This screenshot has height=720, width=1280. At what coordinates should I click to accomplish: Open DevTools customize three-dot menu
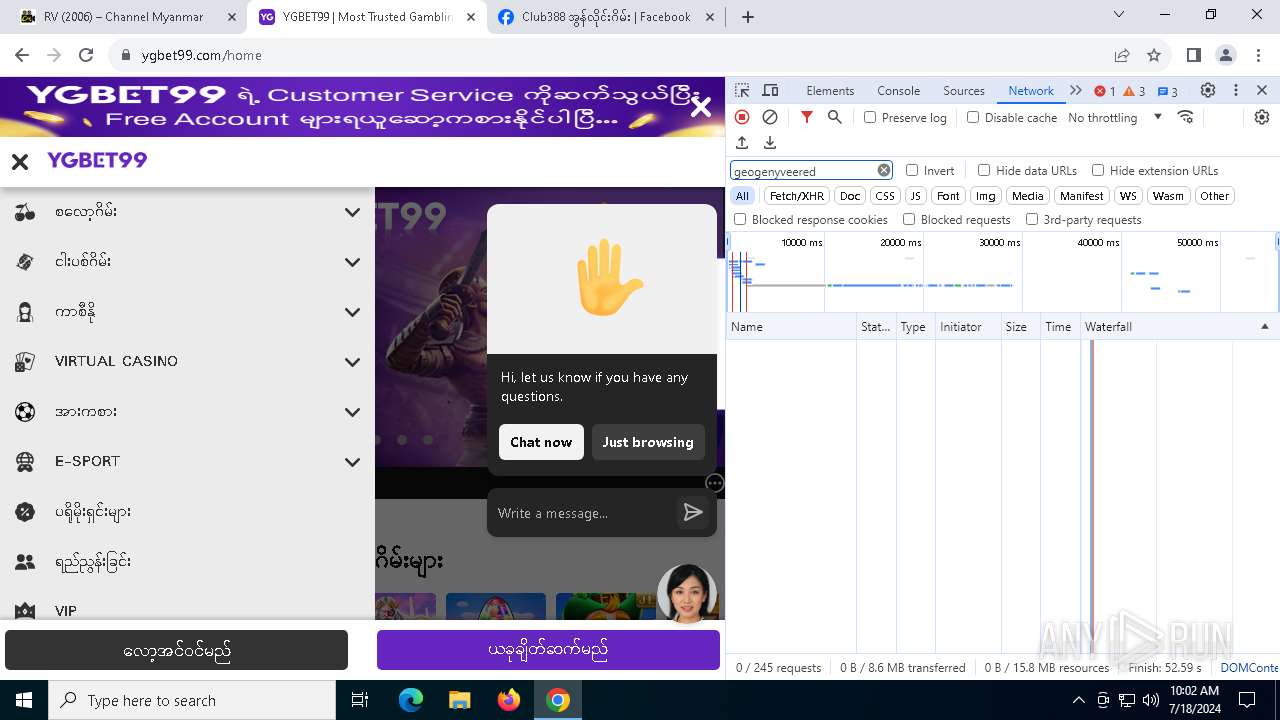coord(1236,90)
